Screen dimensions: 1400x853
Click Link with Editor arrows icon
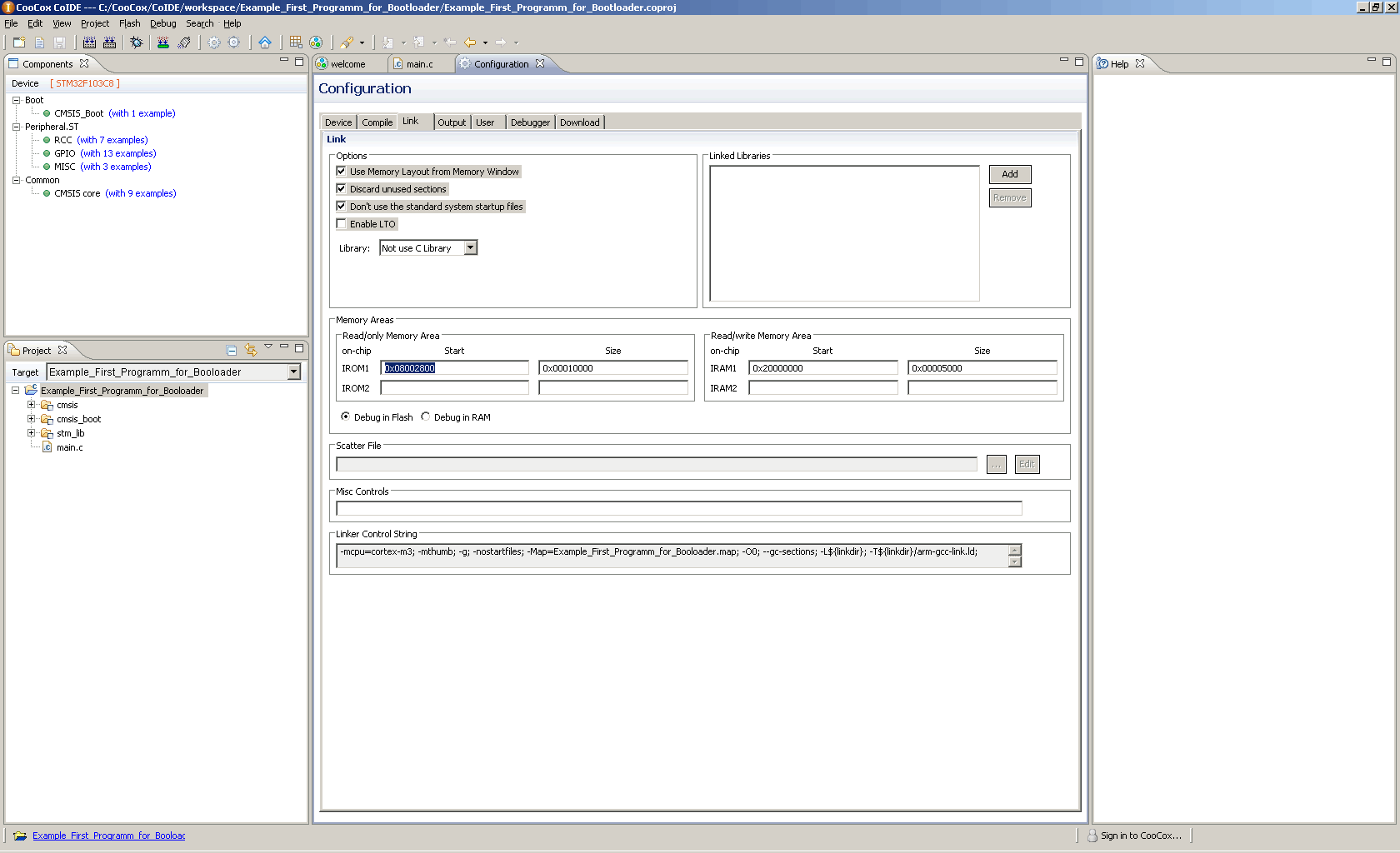pyautogui.click(x=250, y=351)
